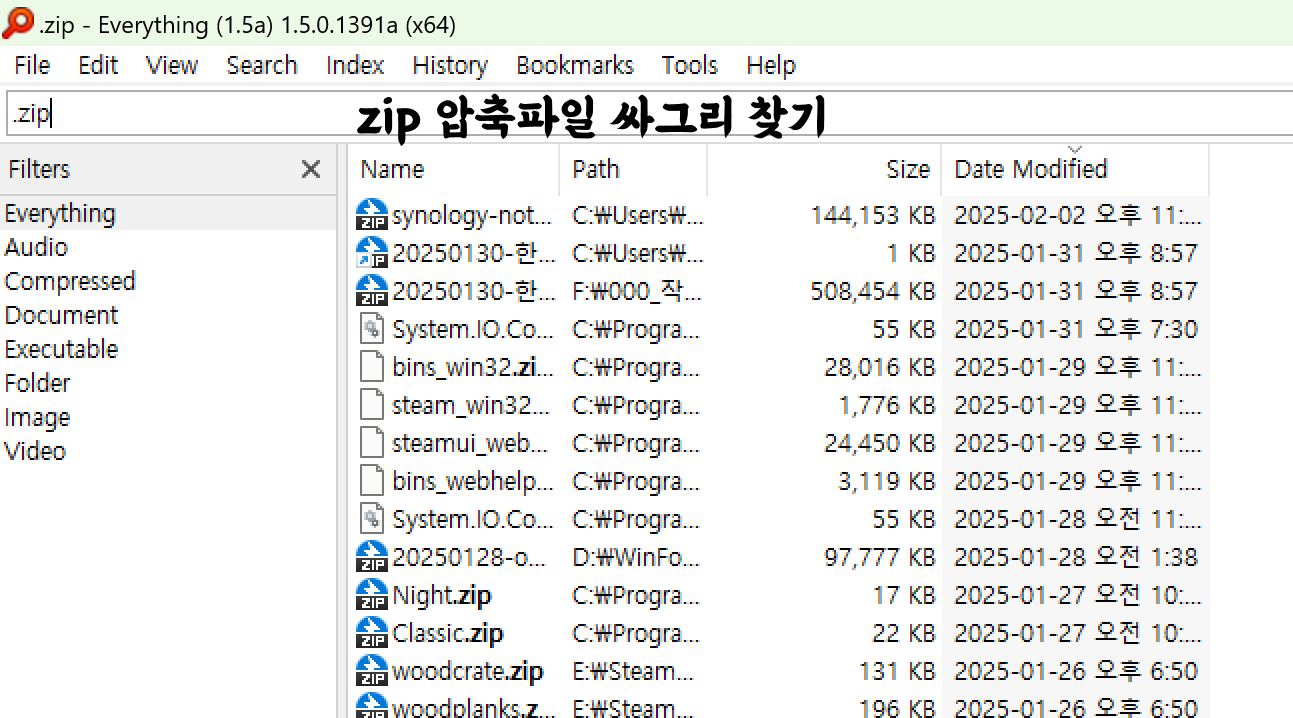Screen dimensions: 1293x718
Task: Click the 508,454 KB size cell
Action: (873, 291)
